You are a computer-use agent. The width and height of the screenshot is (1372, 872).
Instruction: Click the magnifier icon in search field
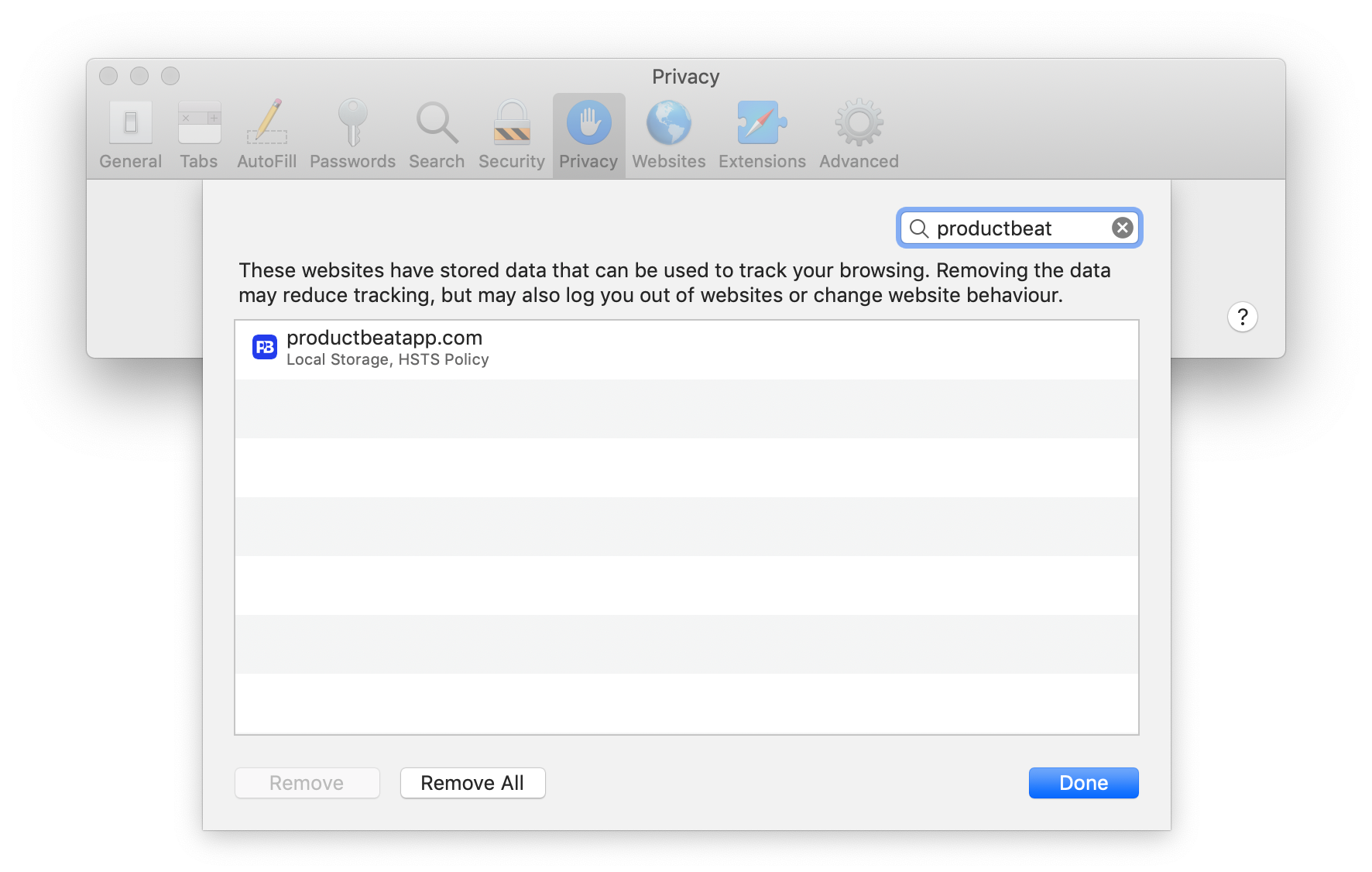pos(919,228)
